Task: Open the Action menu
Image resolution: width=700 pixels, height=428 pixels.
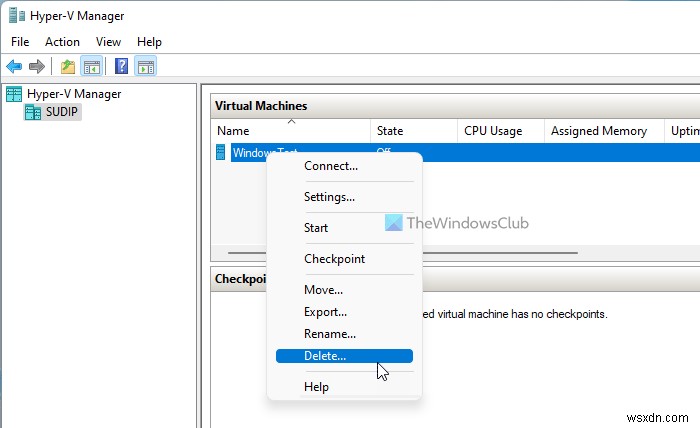Action: tap(62, 42)
